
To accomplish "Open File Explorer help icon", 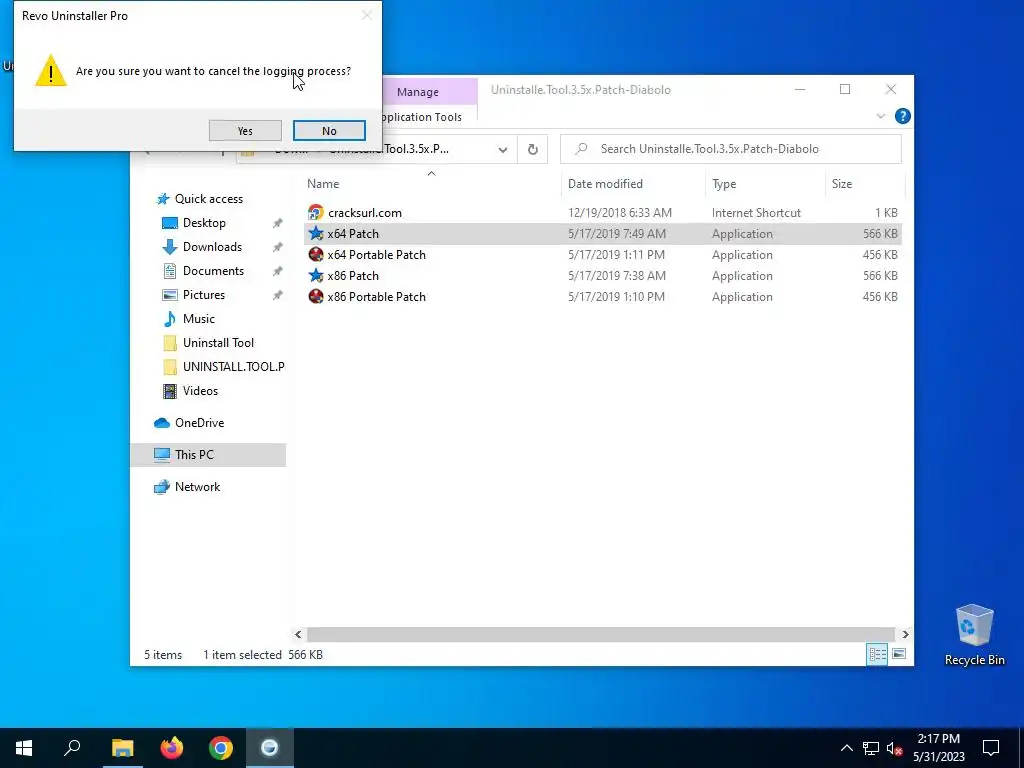I will coord(903,116).
